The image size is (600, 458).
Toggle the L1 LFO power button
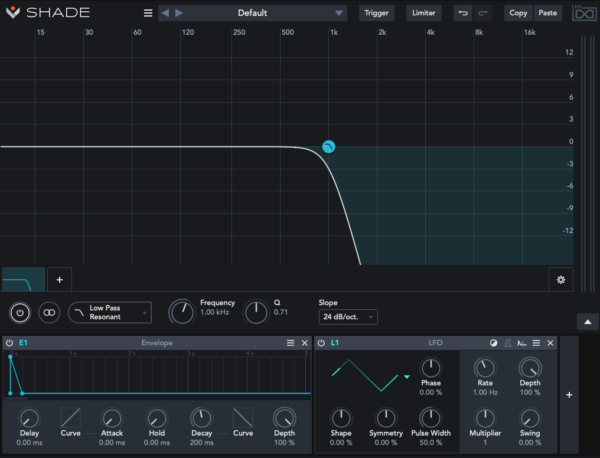click(x=321, y=343)
